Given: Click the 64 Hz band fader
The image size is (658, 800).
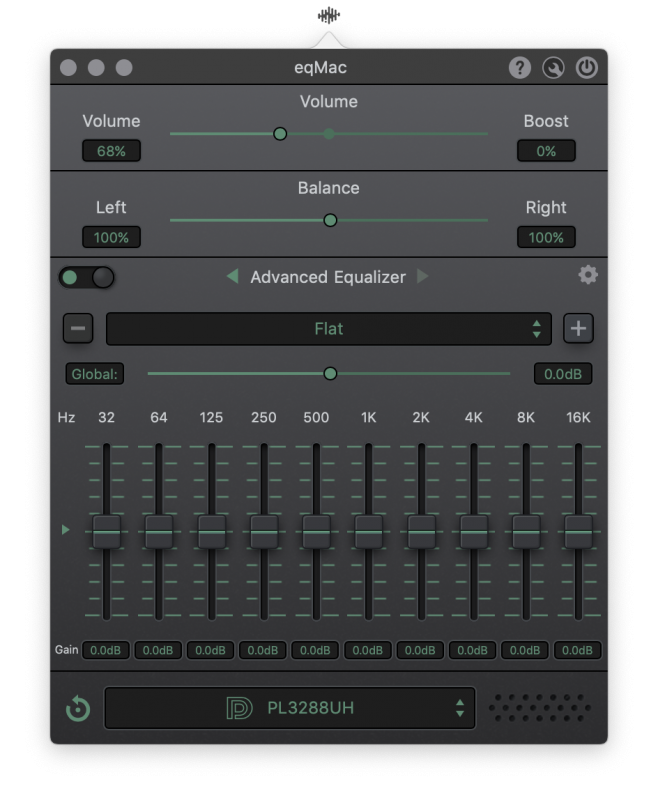Looking at the screenshot, I should pos(159,532).
